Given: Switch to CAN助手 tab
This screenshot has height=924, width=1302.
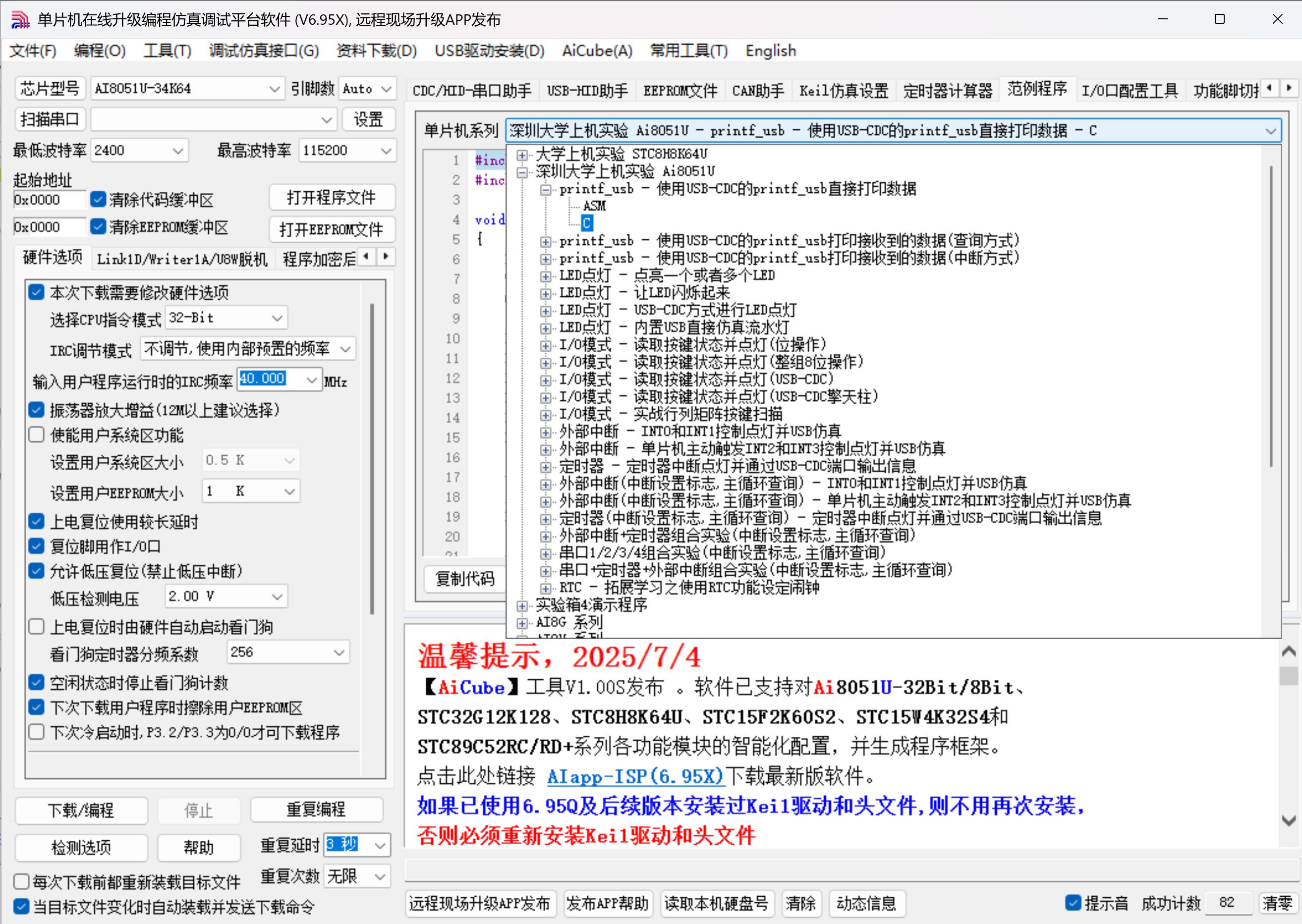Looking at the screenshot, I should click(x=757, y=91).
